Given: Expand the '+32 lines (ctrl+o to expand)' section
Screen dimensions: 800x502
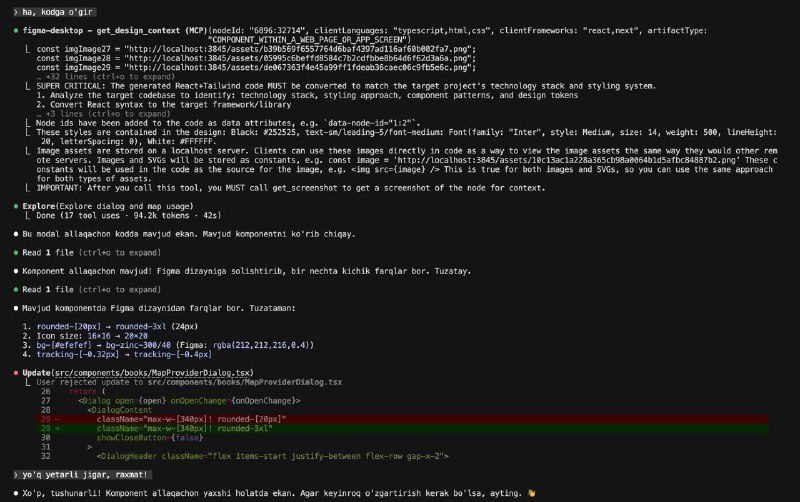Looking at the screenshot, I should [x=106, y=77].
